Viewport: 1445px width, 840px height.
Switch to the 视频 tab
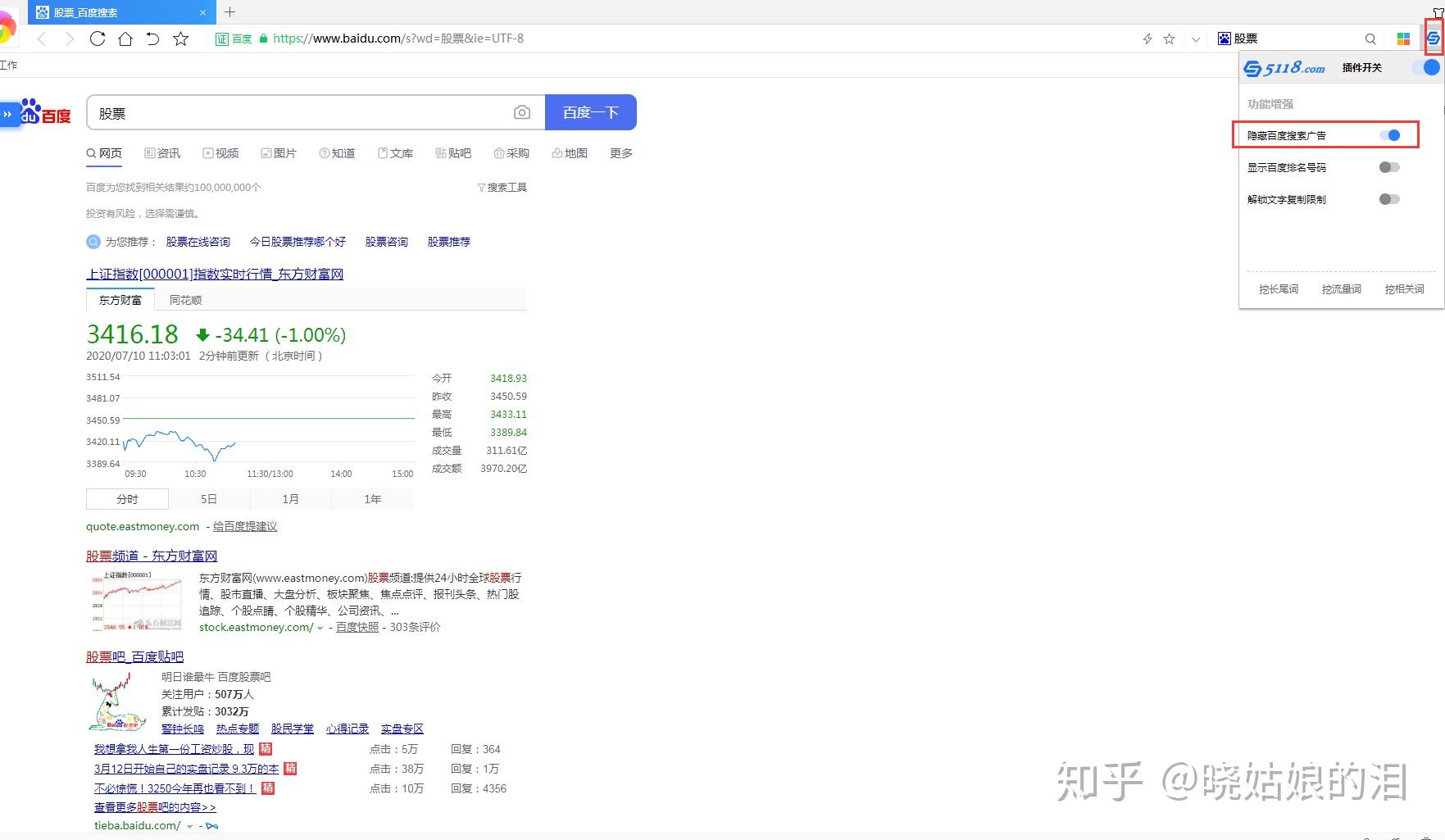click(220, 153)
